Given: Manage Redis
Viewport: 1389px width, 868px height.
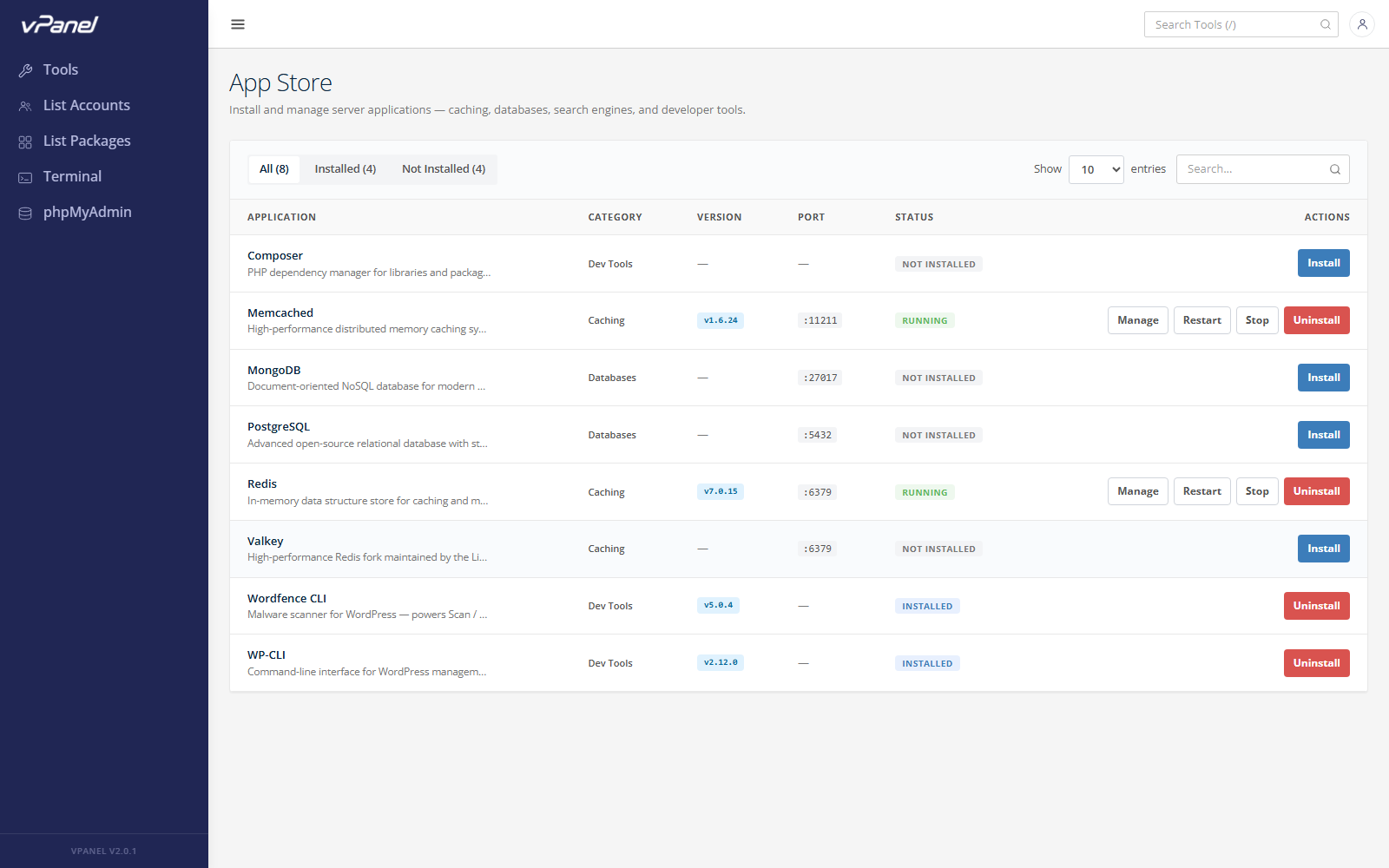Looking at the screenshot, I should [x=1138, y=491].
